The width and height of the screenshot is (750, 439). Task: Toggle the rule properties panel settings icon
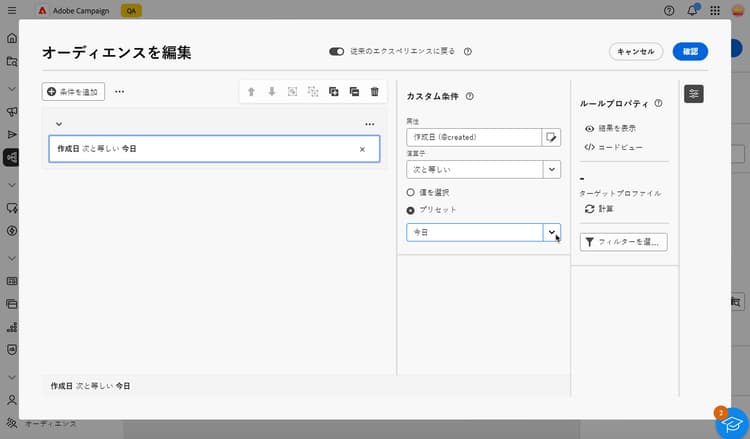(x=694, y=94)
